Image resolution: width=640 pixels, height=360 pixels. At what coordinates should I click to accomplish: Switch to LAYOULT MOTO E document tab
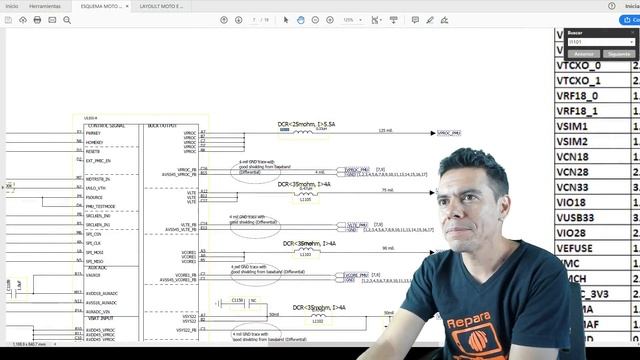coord(161,6)
